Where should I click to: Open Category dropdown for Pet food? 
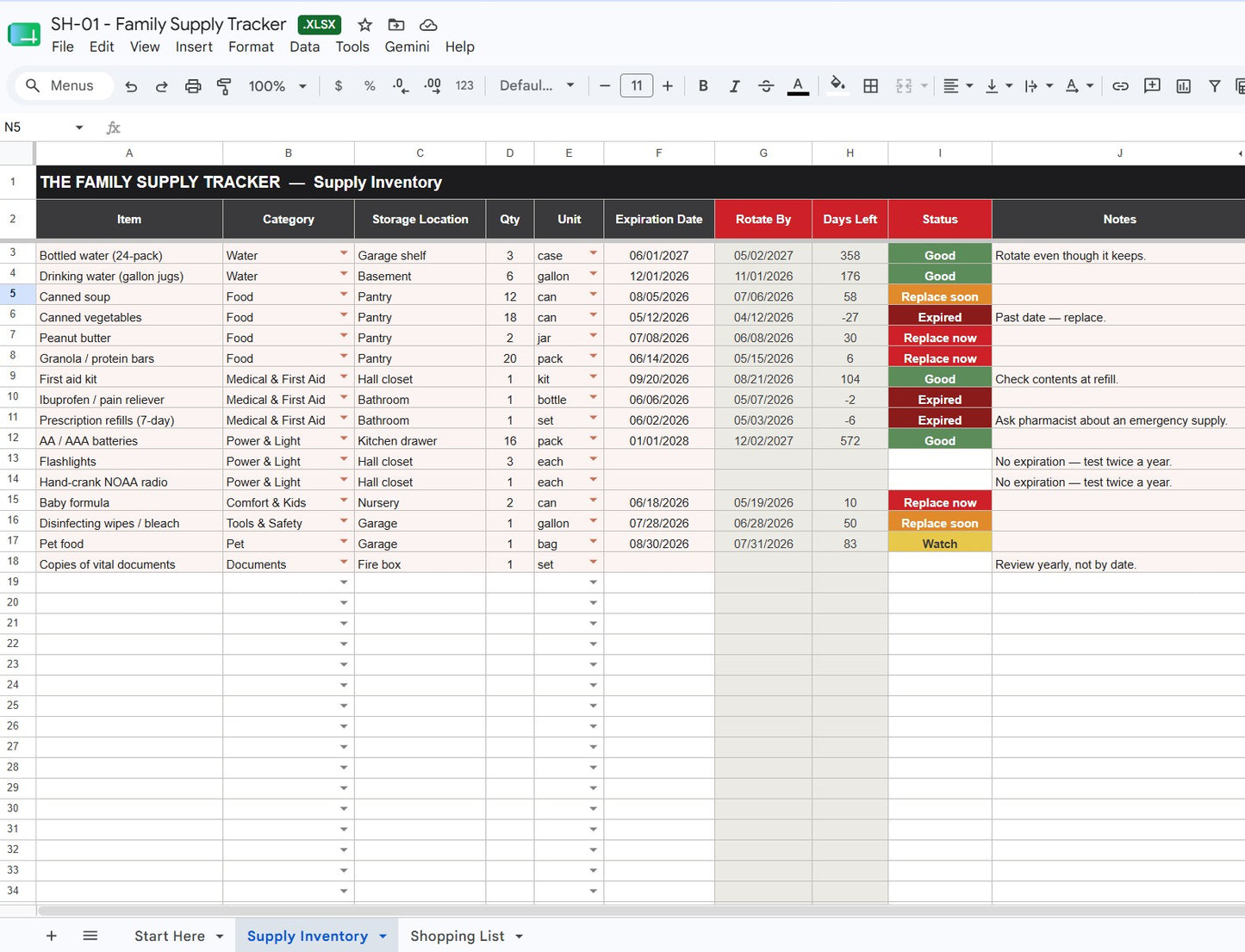point(344,542)
